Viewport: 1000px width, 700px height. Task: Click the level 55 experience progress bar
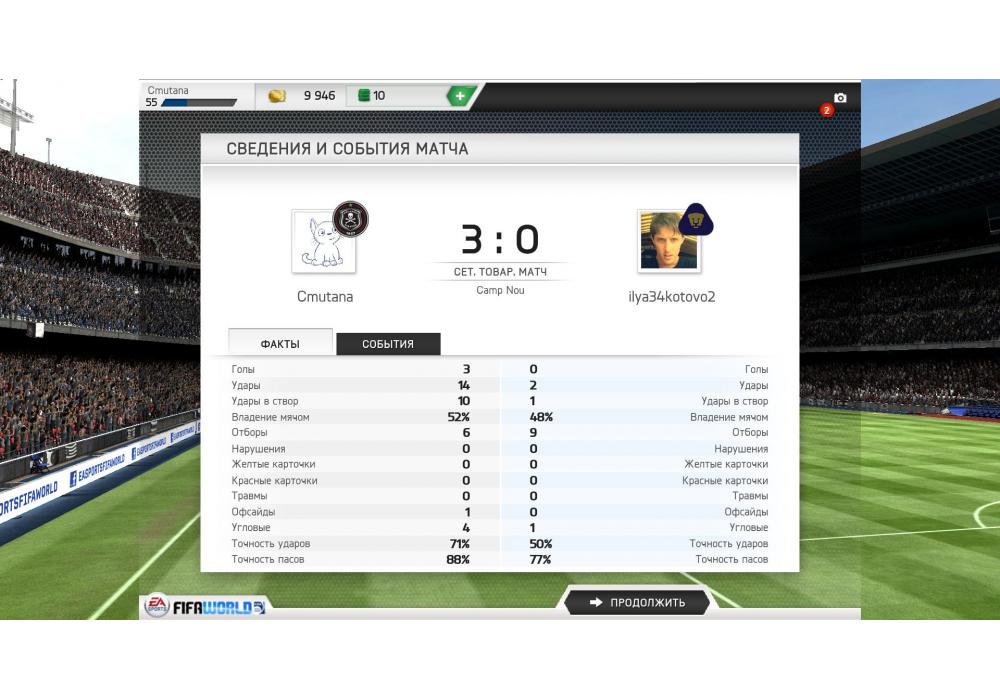coord(199,103)
